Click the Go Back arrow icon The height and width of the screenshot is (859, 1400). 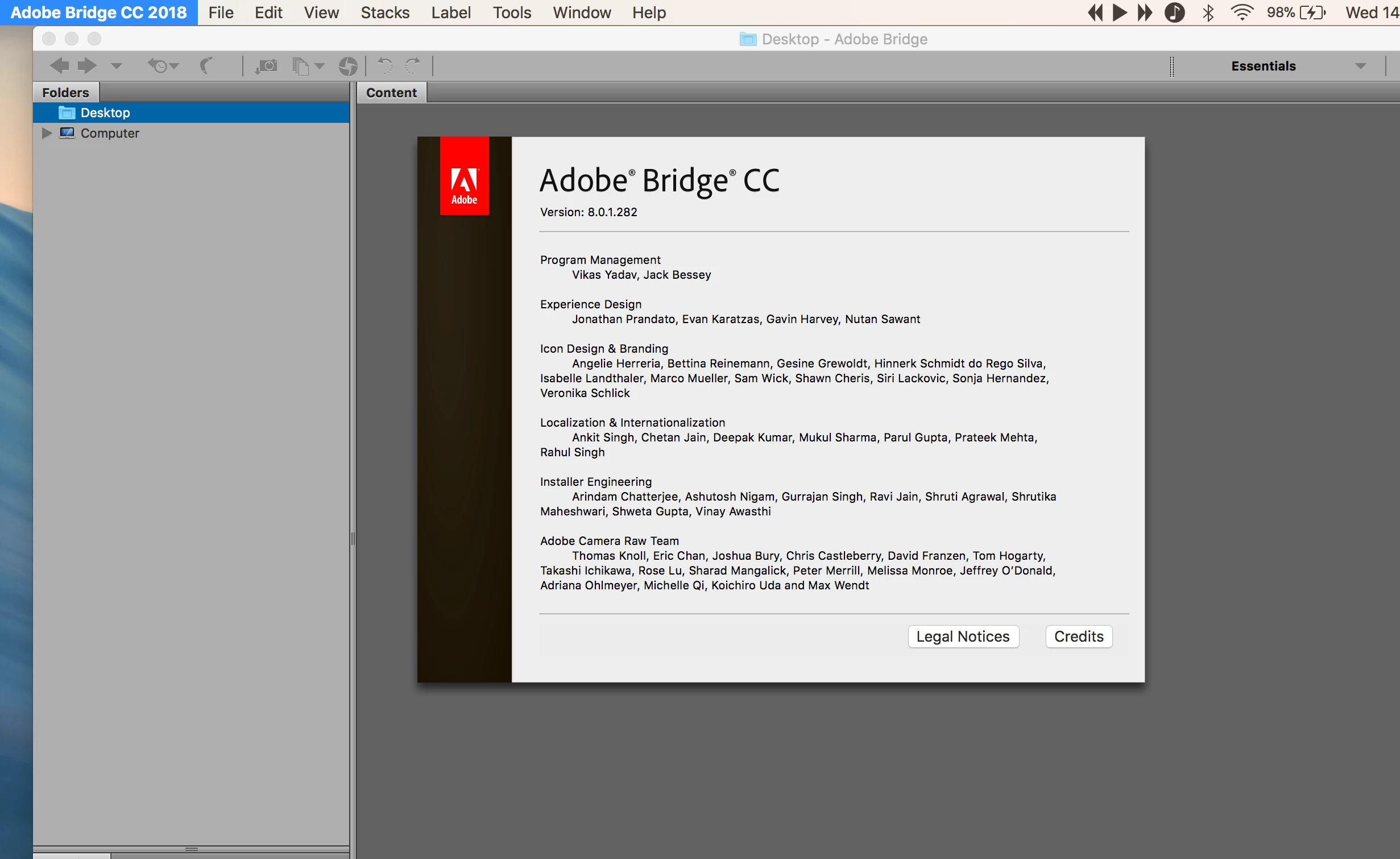(59, 66)
